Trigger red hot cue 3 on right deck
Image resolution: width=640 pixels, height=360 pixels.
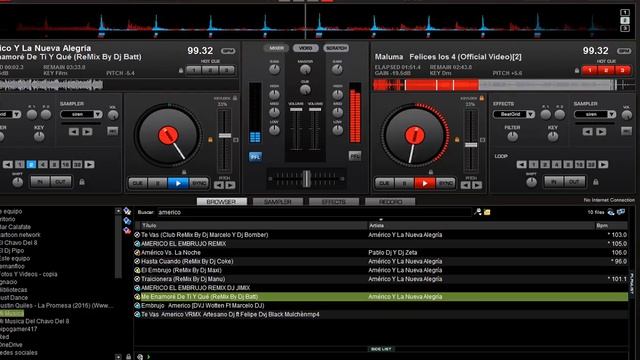point(622,70)
